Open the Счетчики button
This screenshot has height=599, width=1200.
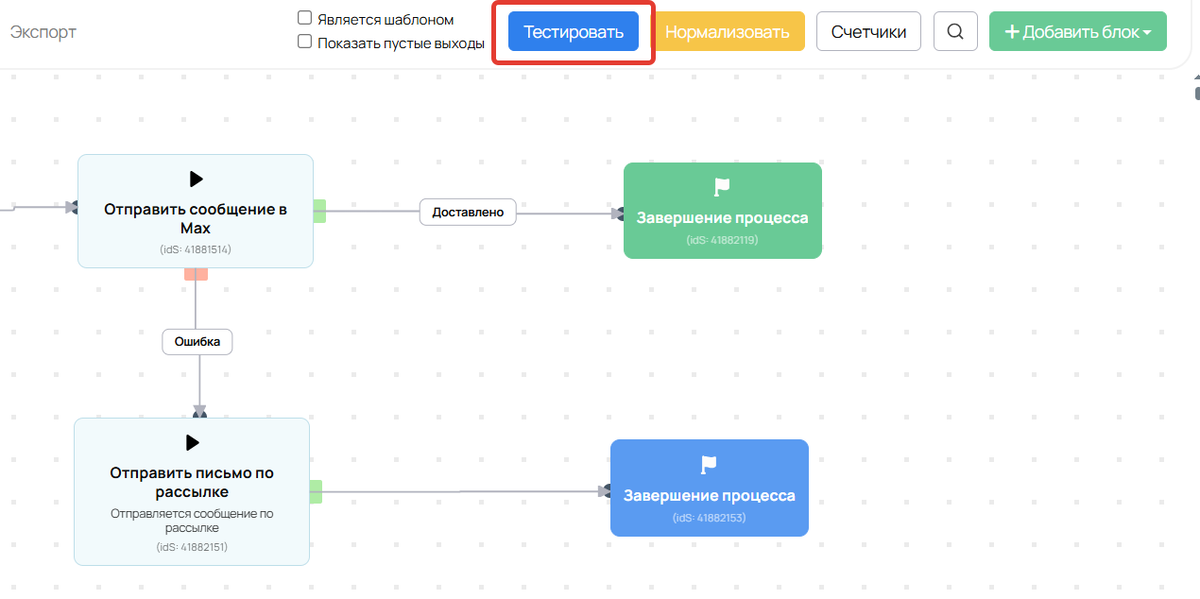click(x=868, y=32)
